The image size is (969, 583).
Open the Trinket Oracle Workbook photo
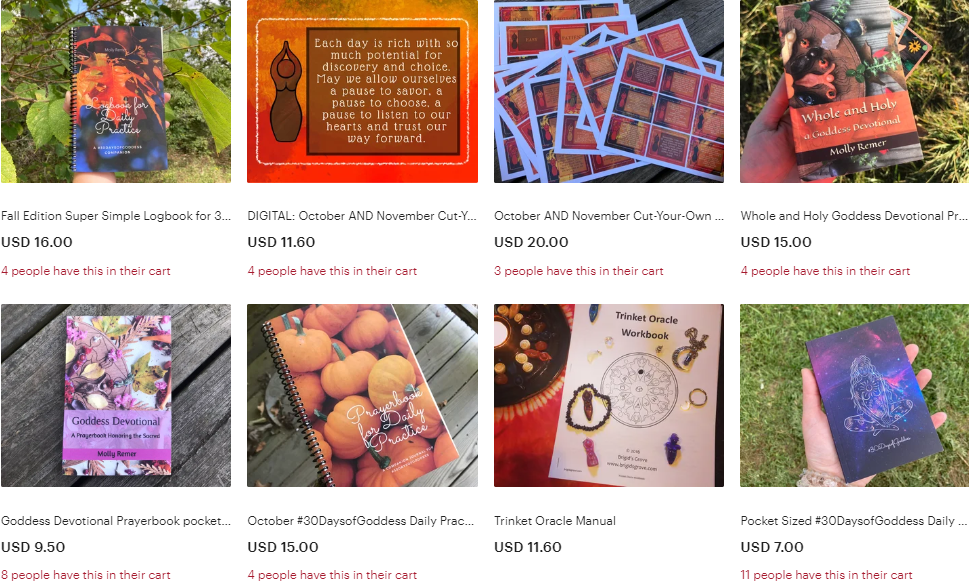click(x=609, y=395)
